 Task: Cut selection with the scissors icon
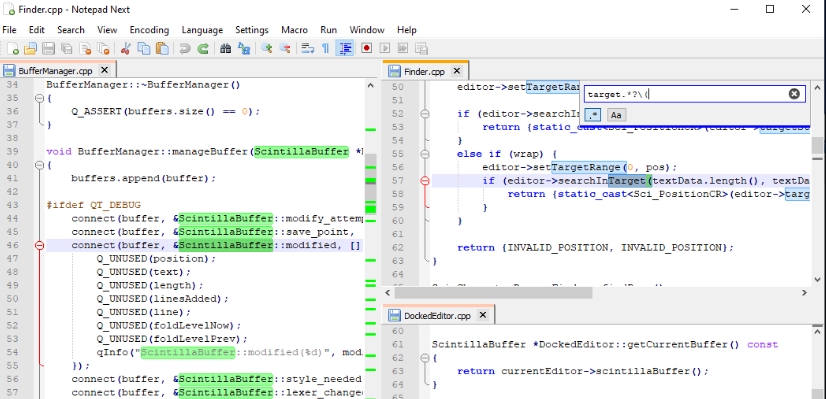[125, 48]
